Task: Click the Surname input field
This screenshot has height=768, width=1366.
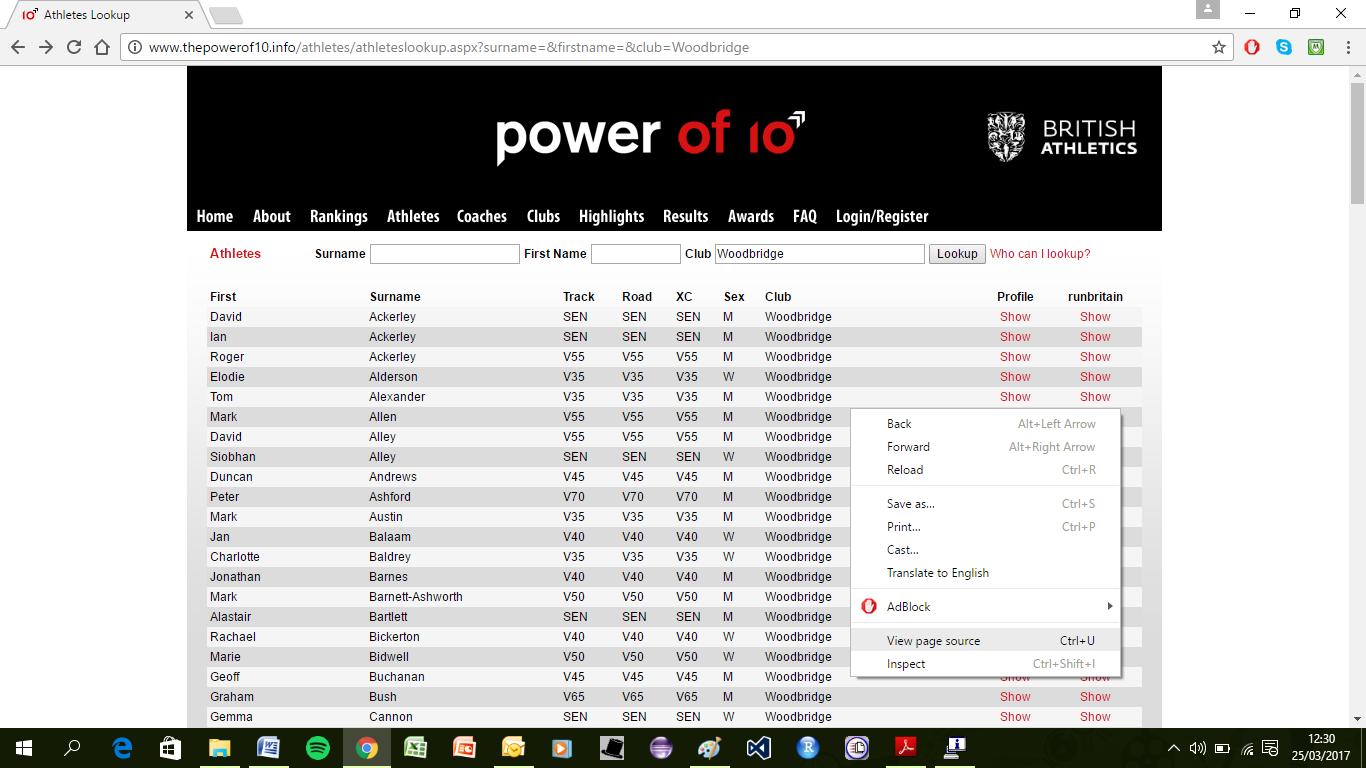Action: tap(444, 254)
